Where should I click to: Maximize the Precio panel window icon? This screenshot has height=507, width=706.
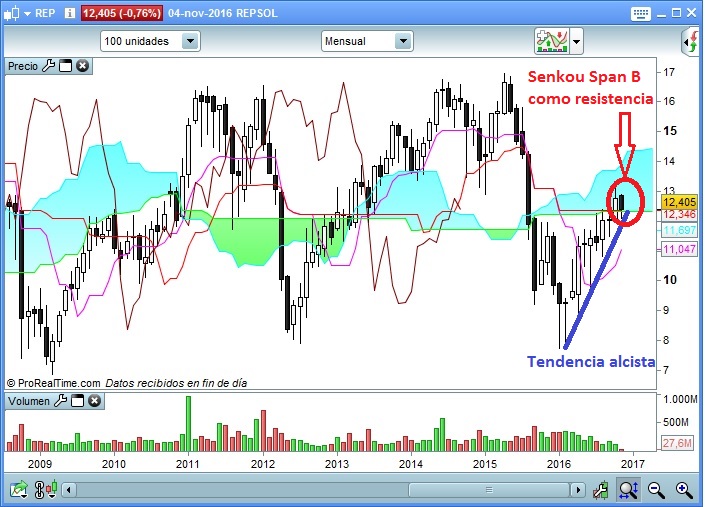tap(66, 66)
